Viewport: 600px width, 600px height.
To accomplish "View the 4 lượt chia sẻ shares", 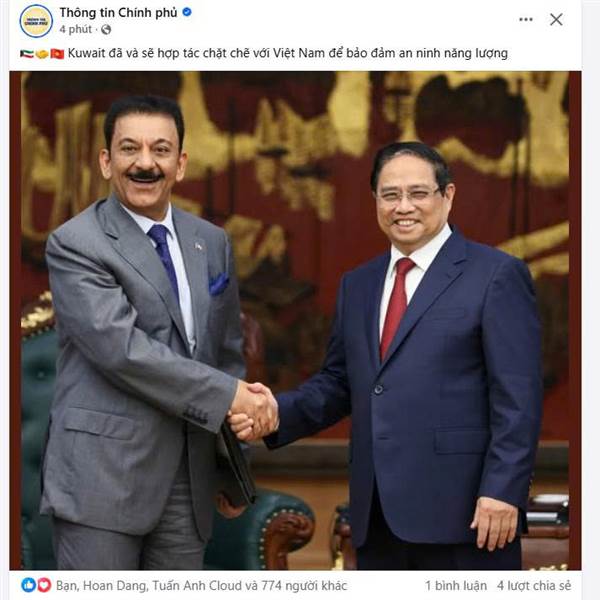I will pos(534,585).
